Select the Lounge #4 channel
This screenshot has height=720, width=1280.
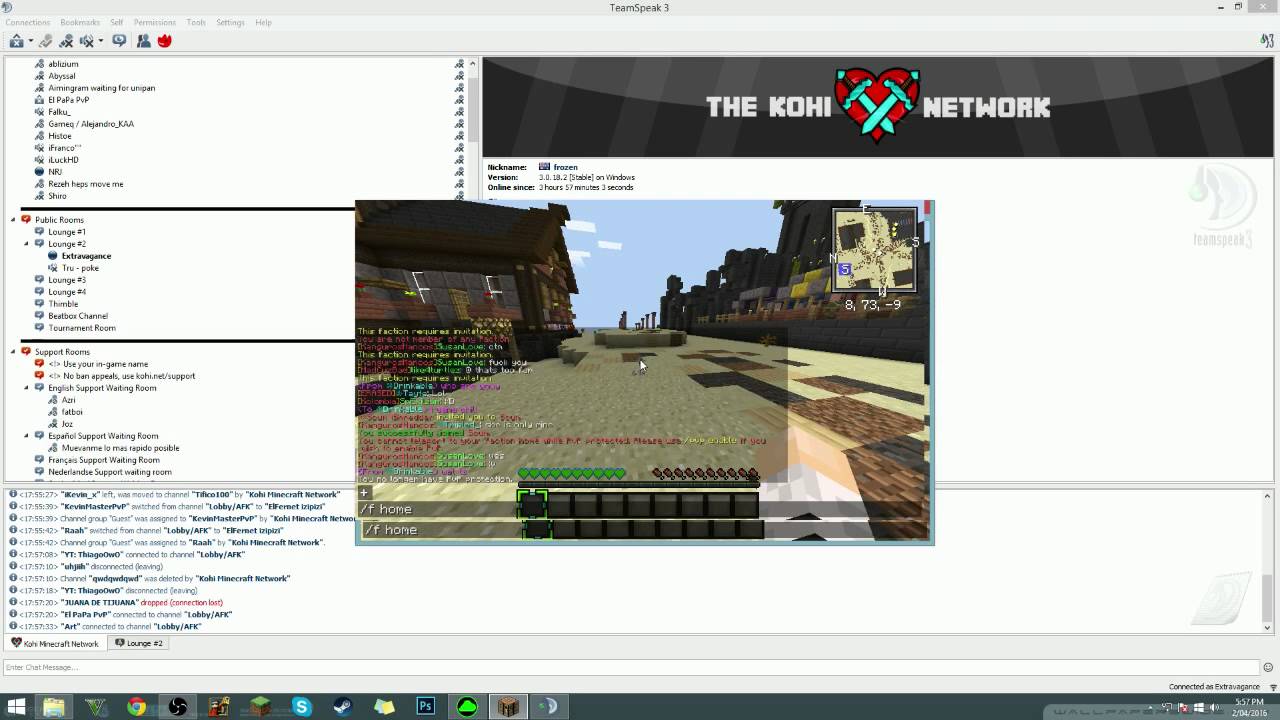click(67, 292)
